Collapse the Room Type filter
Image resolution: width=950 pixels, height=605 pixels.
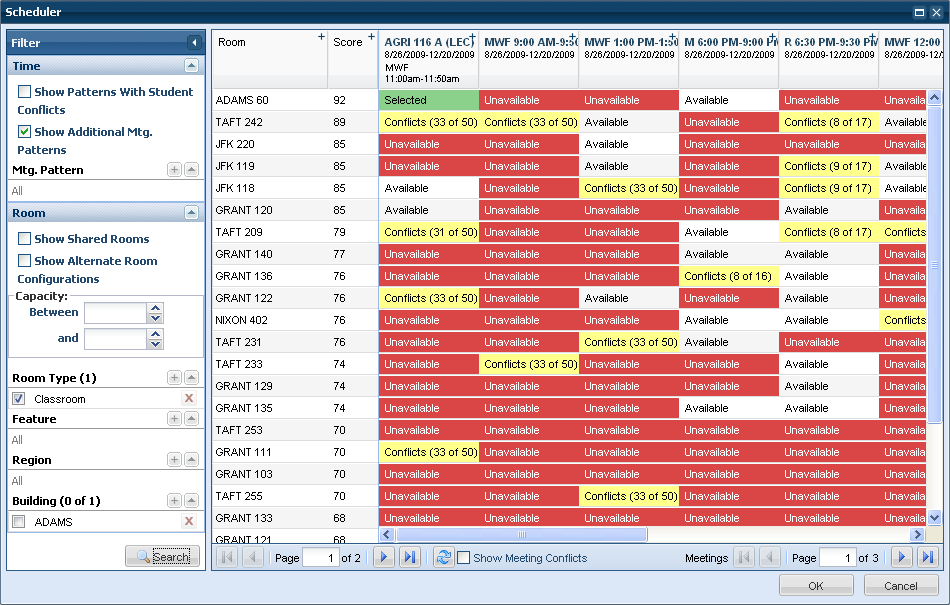(x=191, y=378)
